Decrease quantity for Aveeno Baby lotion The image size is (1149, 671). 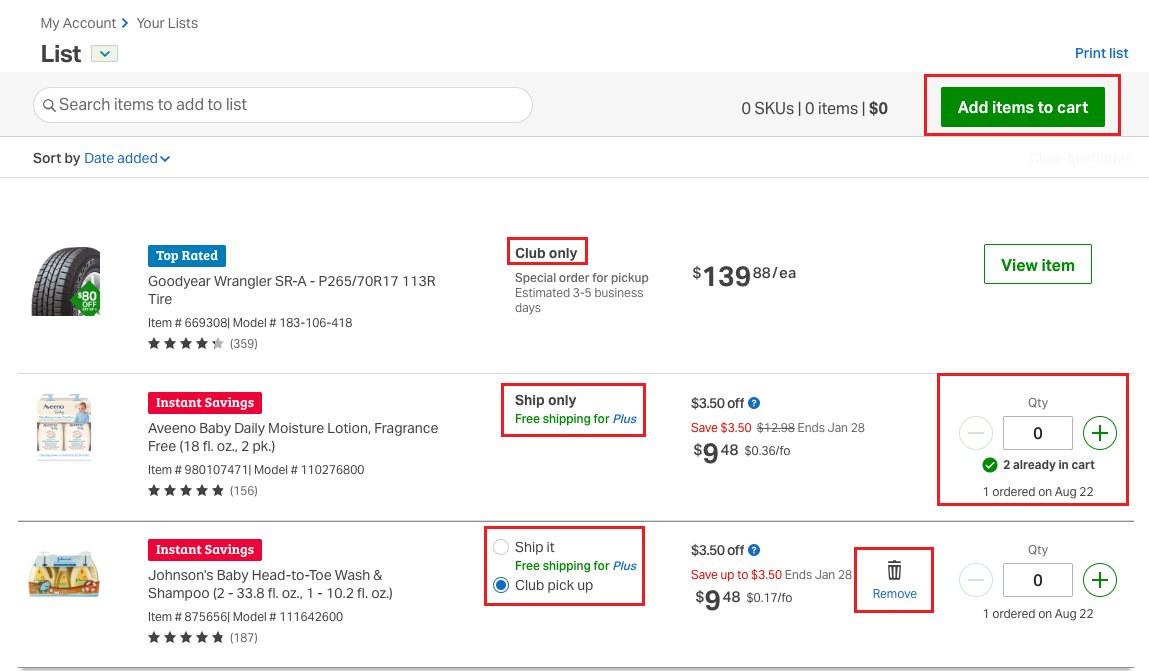tap(976, 433)
